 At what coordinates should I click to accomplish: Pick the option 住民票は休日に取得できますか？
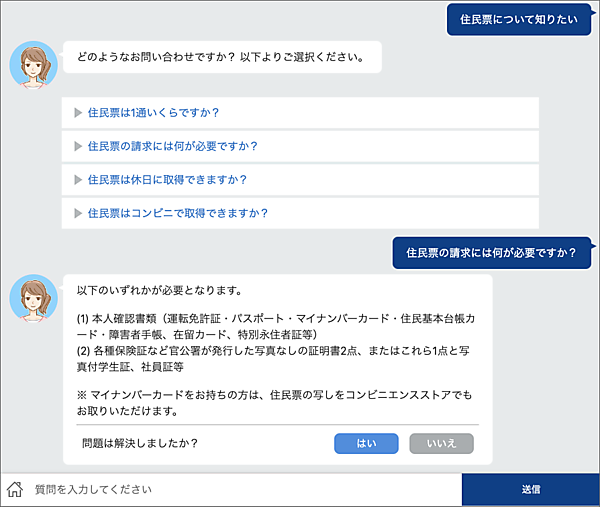tap(167, 179)
